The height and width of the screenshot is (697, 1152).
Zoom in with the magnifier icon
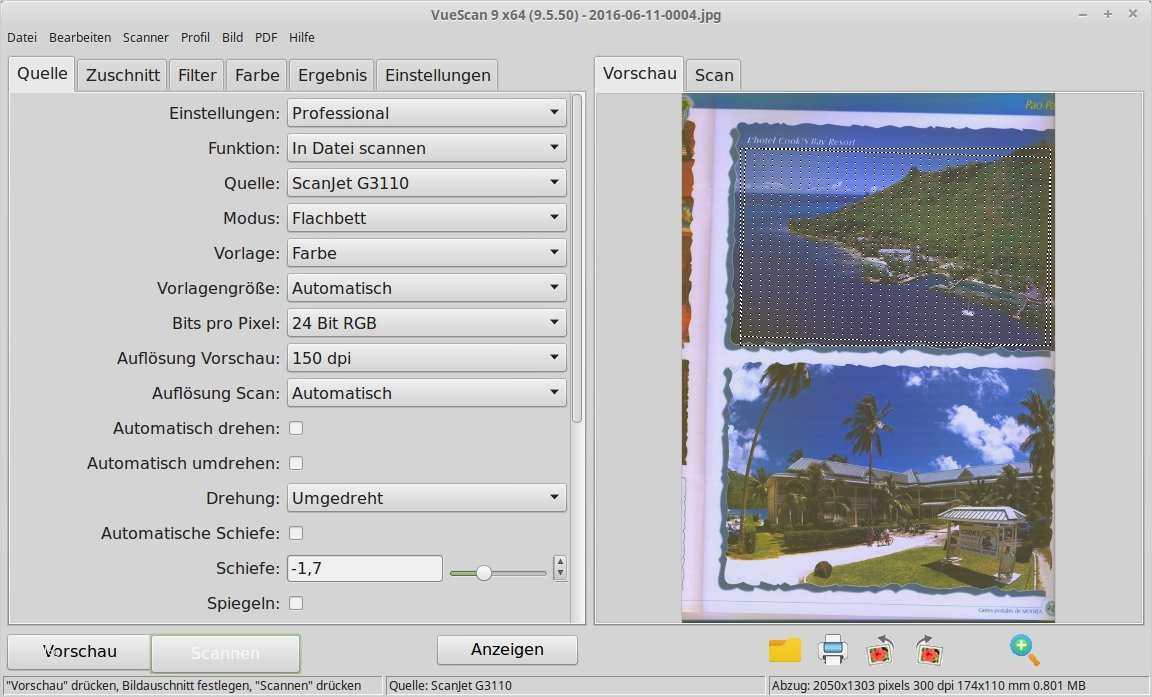point(1024,650)
